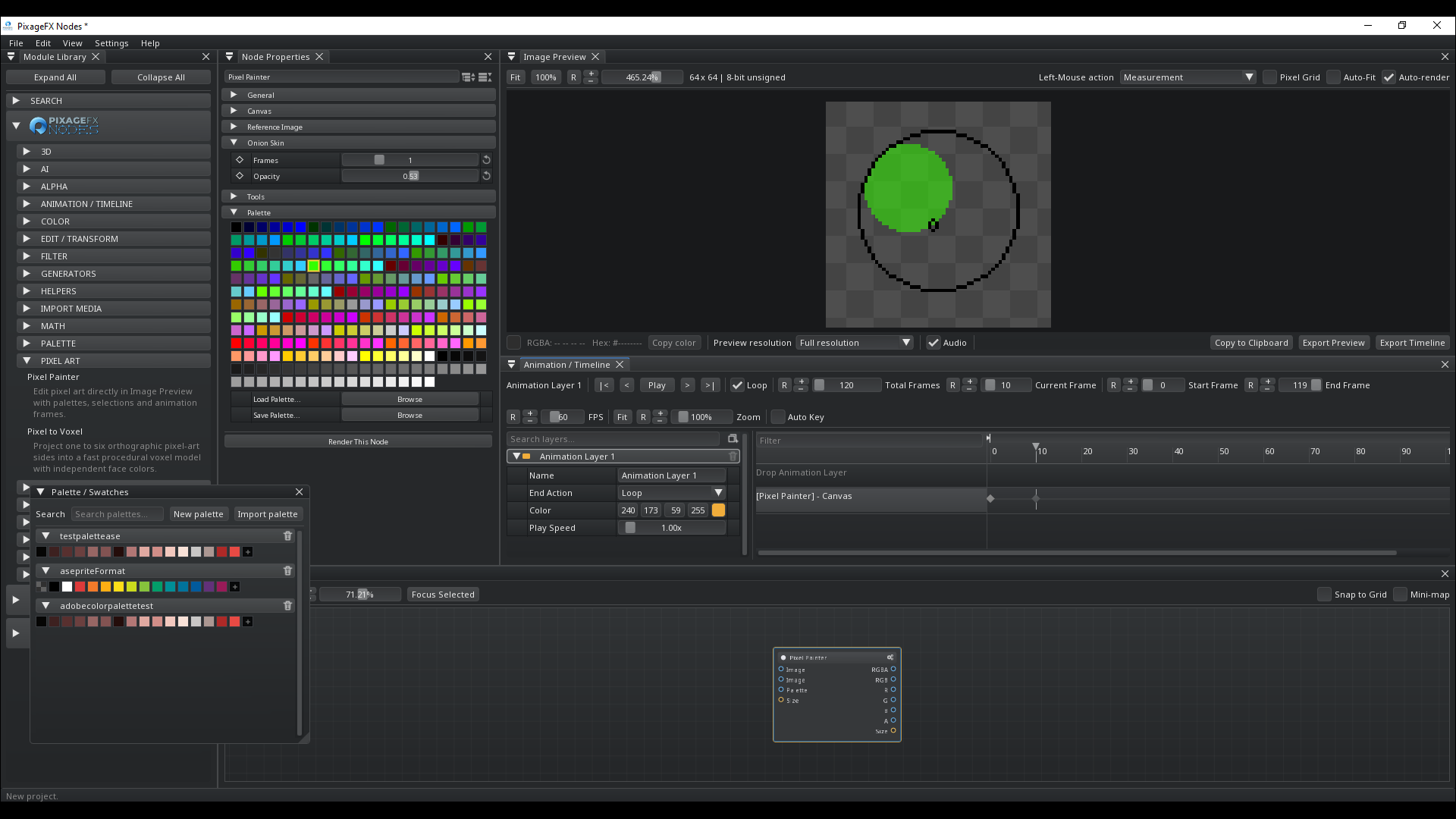The width and height of the screenshot is (1456, 819).
Task: Jump to the first frame of the timeline
Action: [604, 385]
